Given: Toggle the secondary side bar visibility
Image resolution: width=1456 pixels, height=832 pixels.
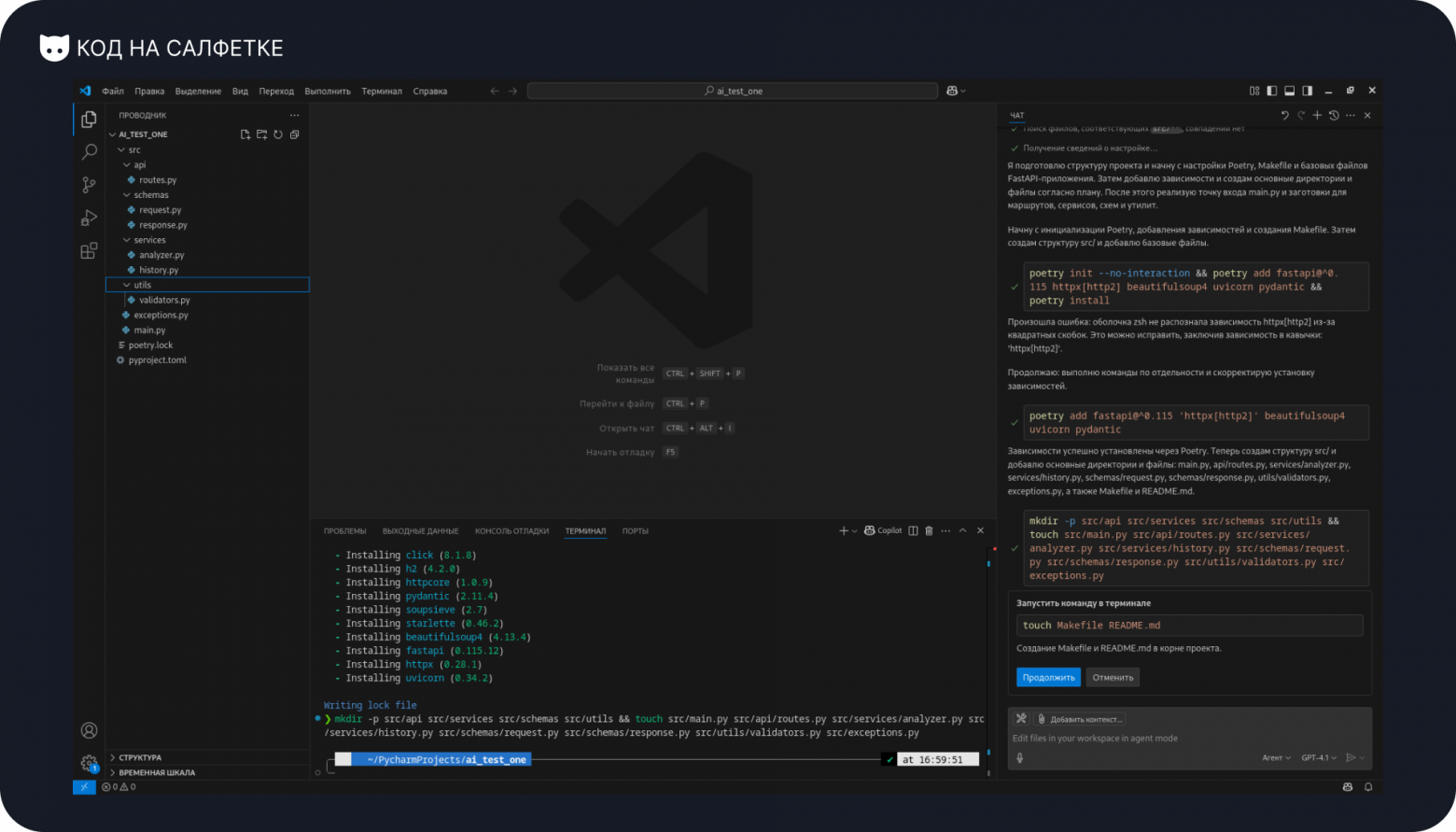Looking at the screenshot, I should tap(1307, 91).
